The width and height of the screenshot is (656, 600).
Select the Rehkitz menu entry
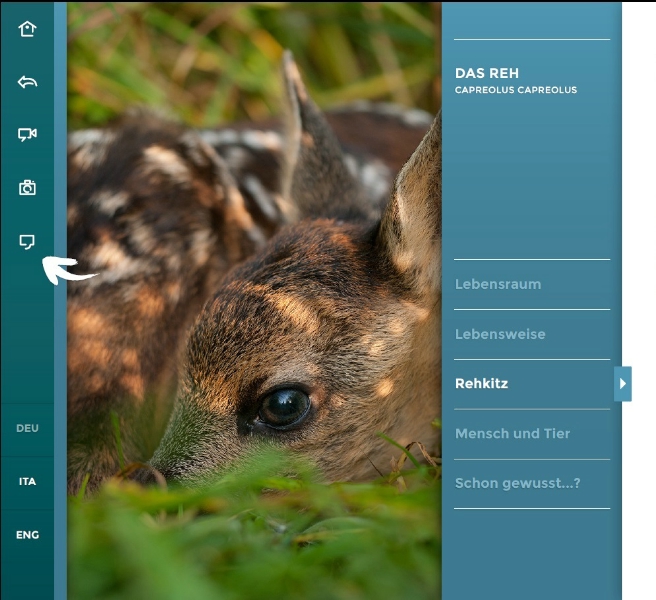pyautogui.click(x=481, y=383)
